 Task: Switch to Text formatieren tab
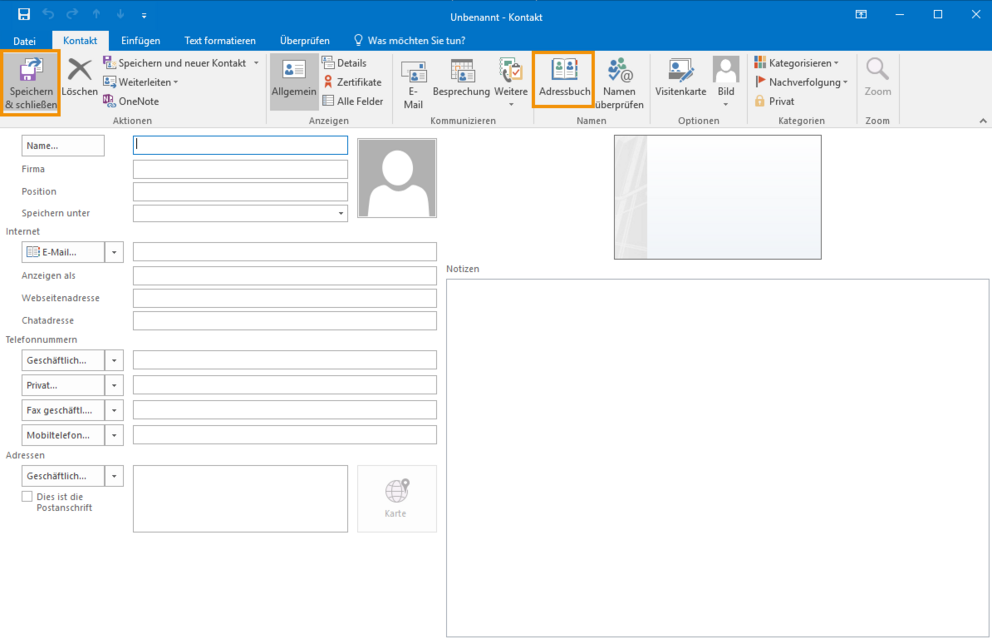click(x=220, y=40)
